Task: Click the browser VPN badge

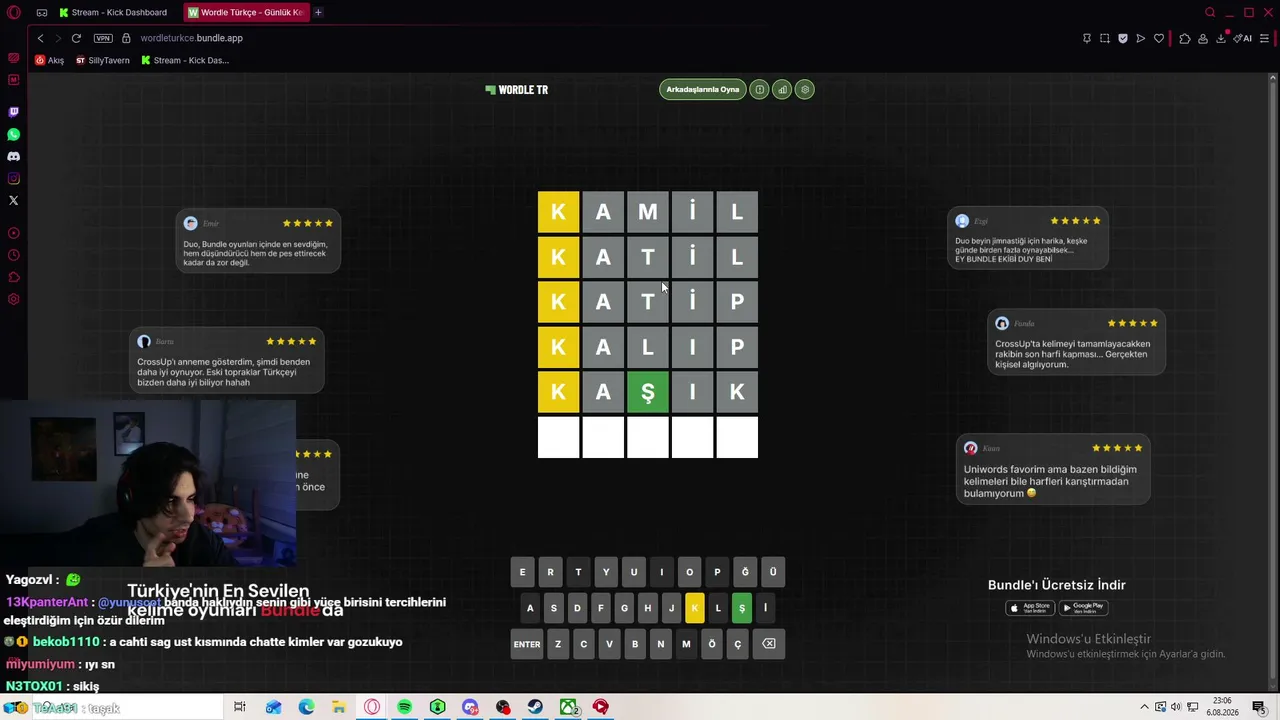Action: (x=103, y=38)
